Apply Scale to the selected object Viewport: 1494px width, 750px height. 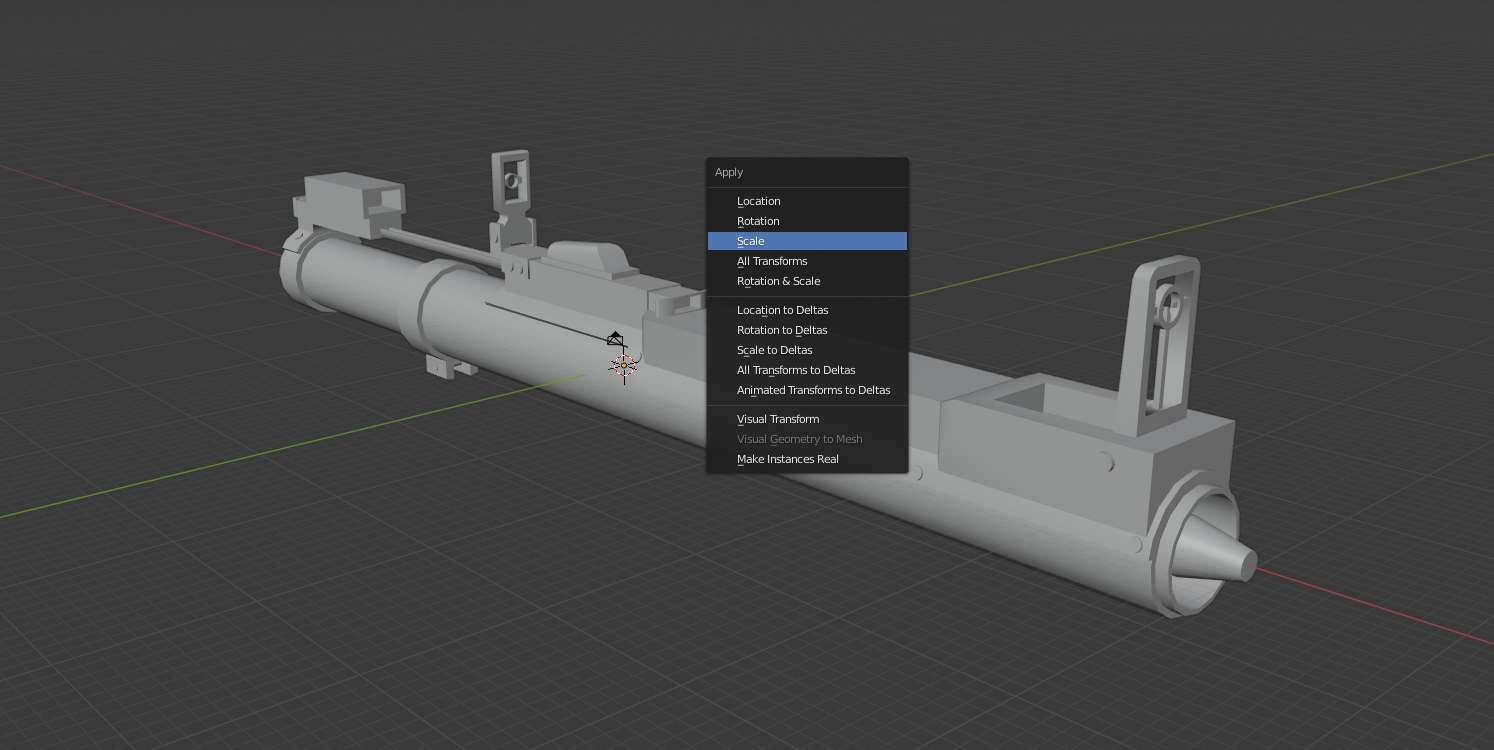pos(750,241)
